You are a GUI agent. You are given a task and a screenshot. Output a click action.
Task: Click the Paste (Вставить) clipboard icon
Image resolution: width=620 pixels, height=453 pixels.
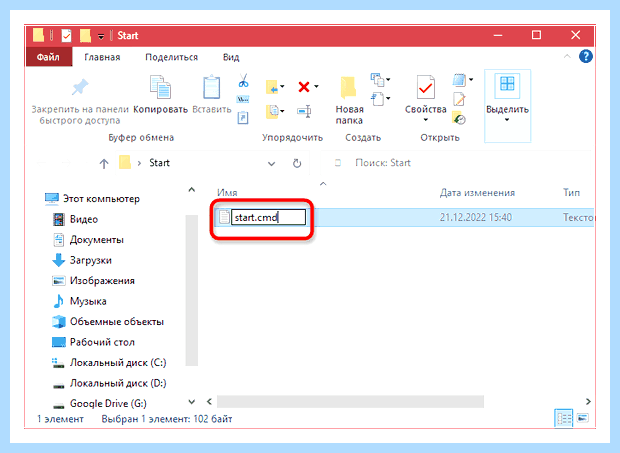(212, 87)
